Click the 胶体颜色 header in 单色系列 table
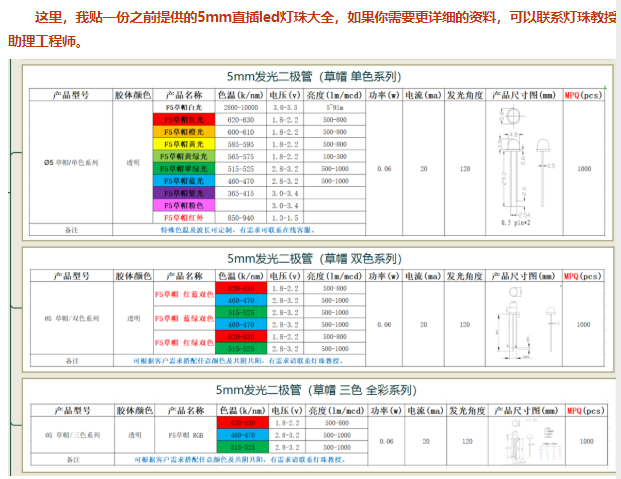Screen dimensions: 621x479 [x=133, y=95]
